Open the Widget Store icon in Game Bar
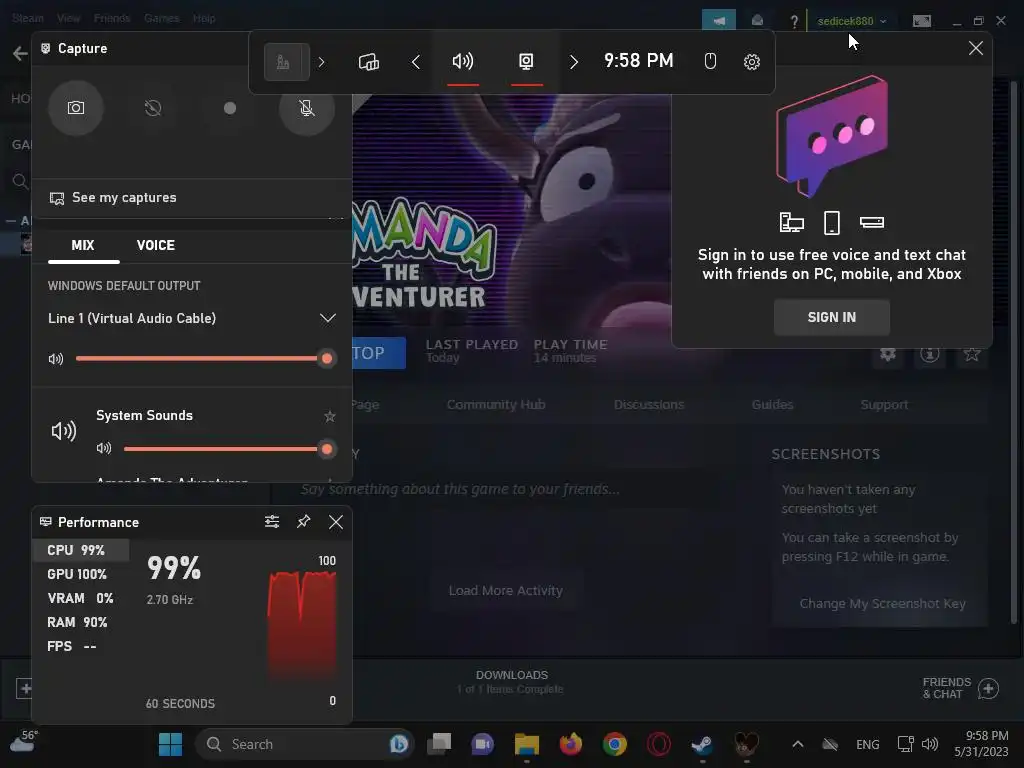Viewport: 1024px width, 768px height. point(369,62)
